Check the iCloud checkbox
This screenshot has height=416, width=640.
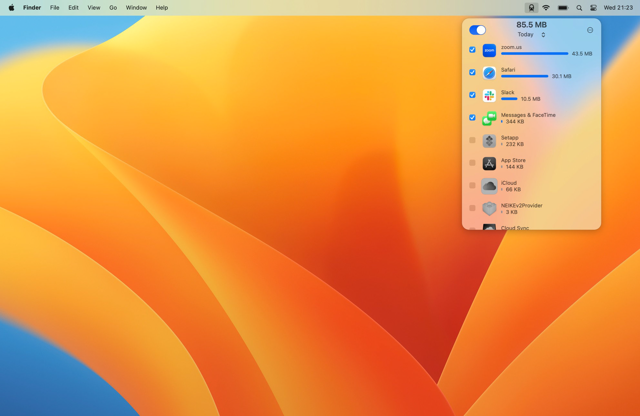click(x=472, y=185)
